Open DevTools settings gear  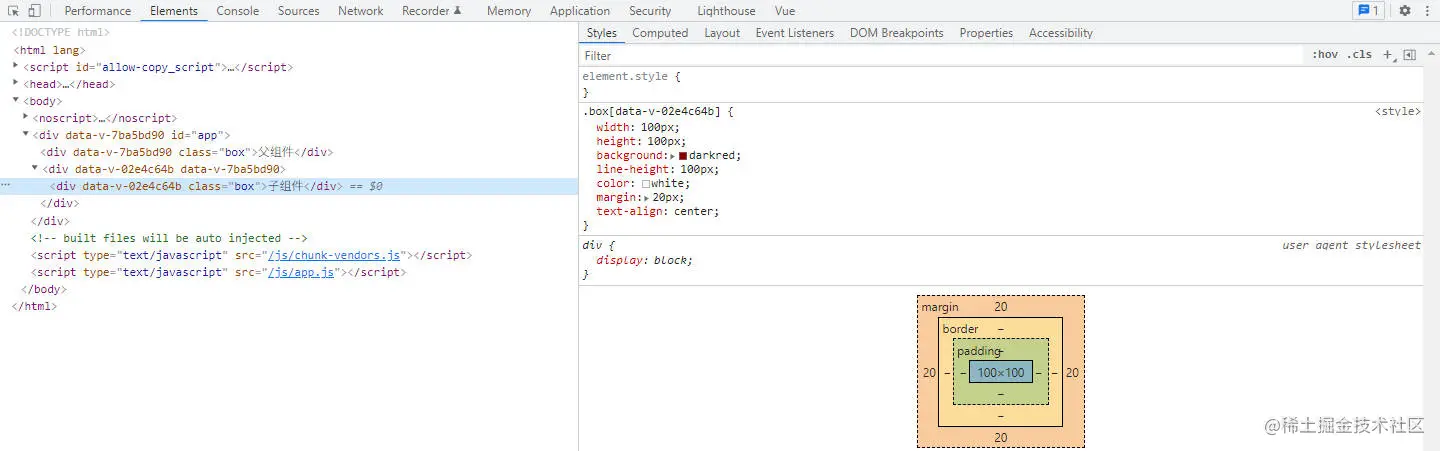coord(1405,11)
